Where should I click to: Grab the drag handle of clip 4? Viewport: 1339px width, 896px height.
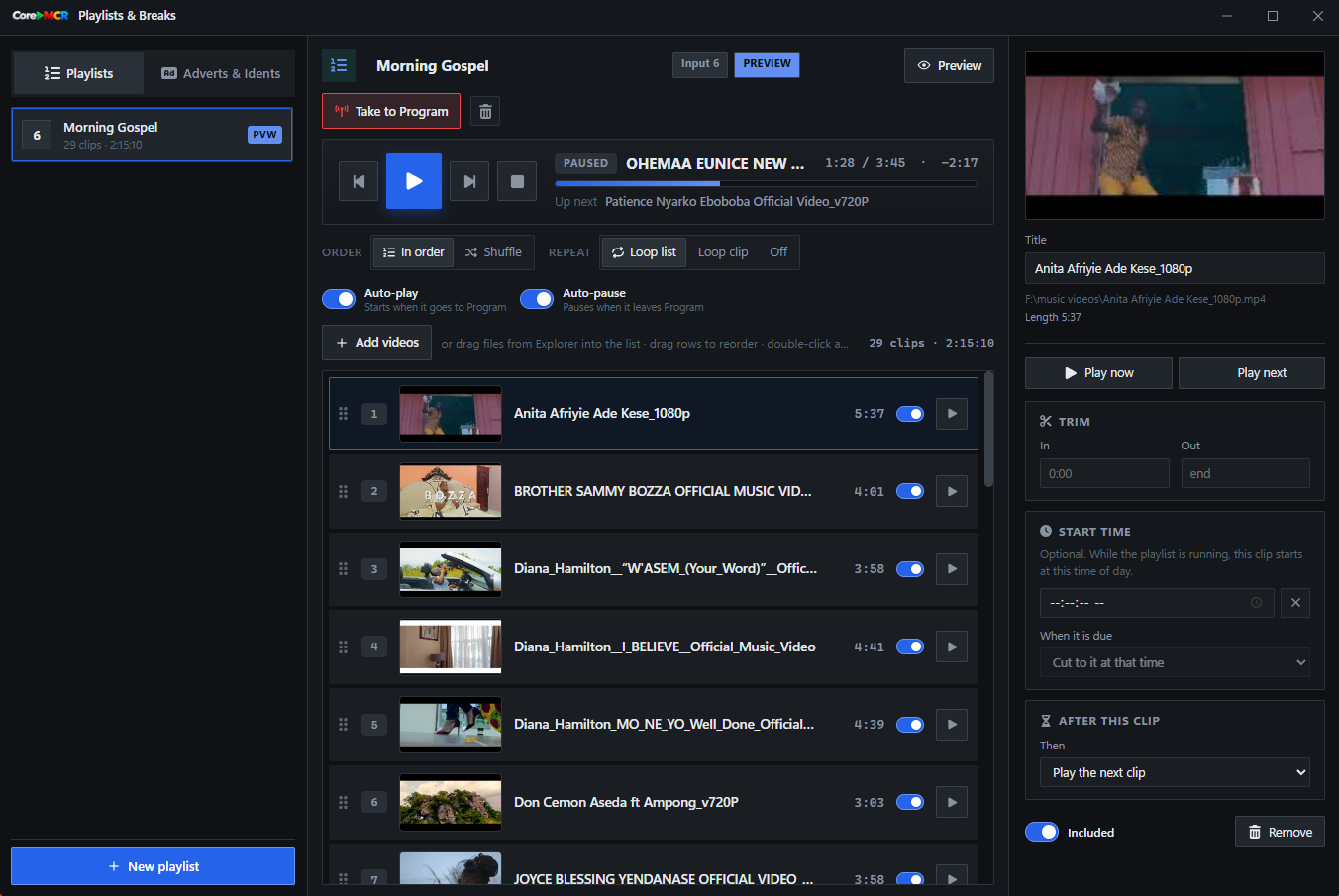click(344, 647)
